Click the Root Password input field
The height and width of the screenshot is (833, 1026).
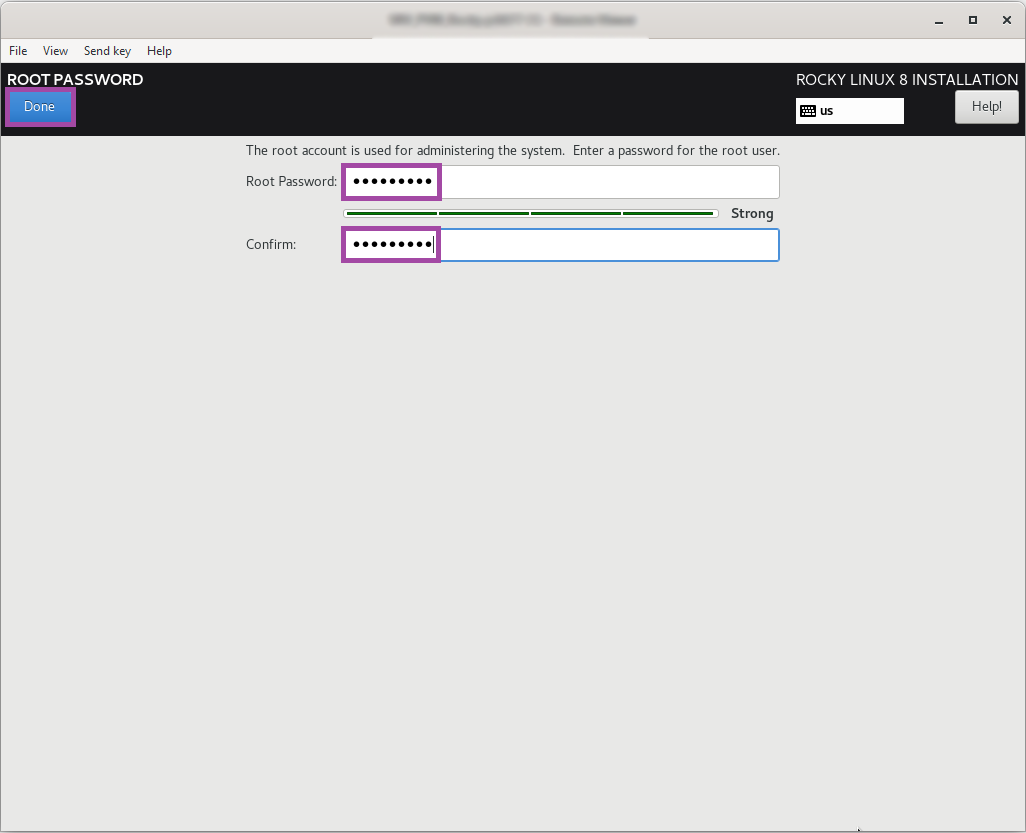click(x=561, y=182)
